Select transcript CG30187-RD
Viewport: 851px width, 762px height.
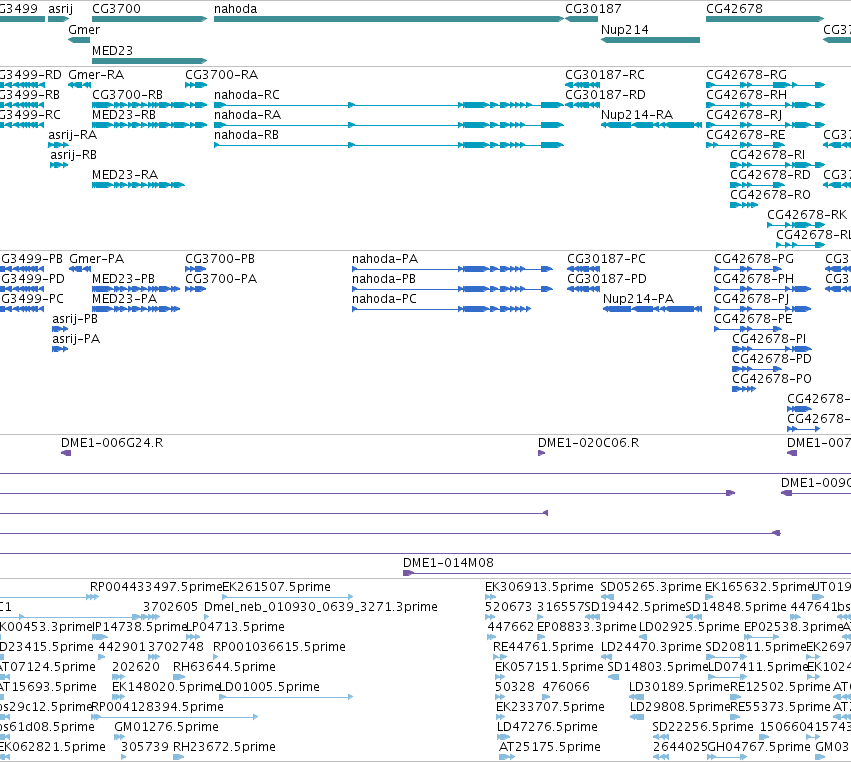(582, 105)
